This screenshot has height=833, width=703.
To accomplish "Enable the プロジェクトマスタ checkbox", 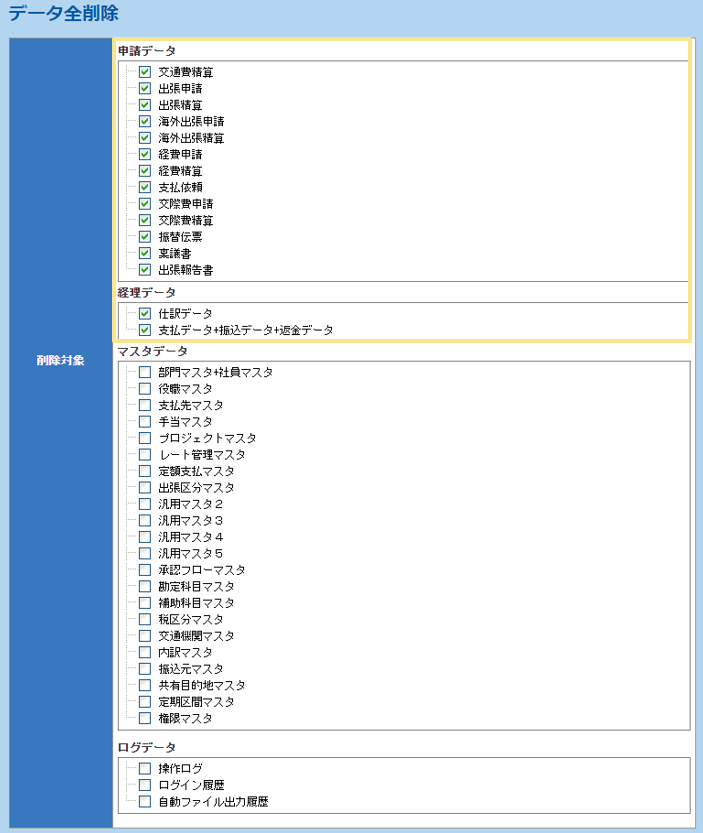I will 145,438.
